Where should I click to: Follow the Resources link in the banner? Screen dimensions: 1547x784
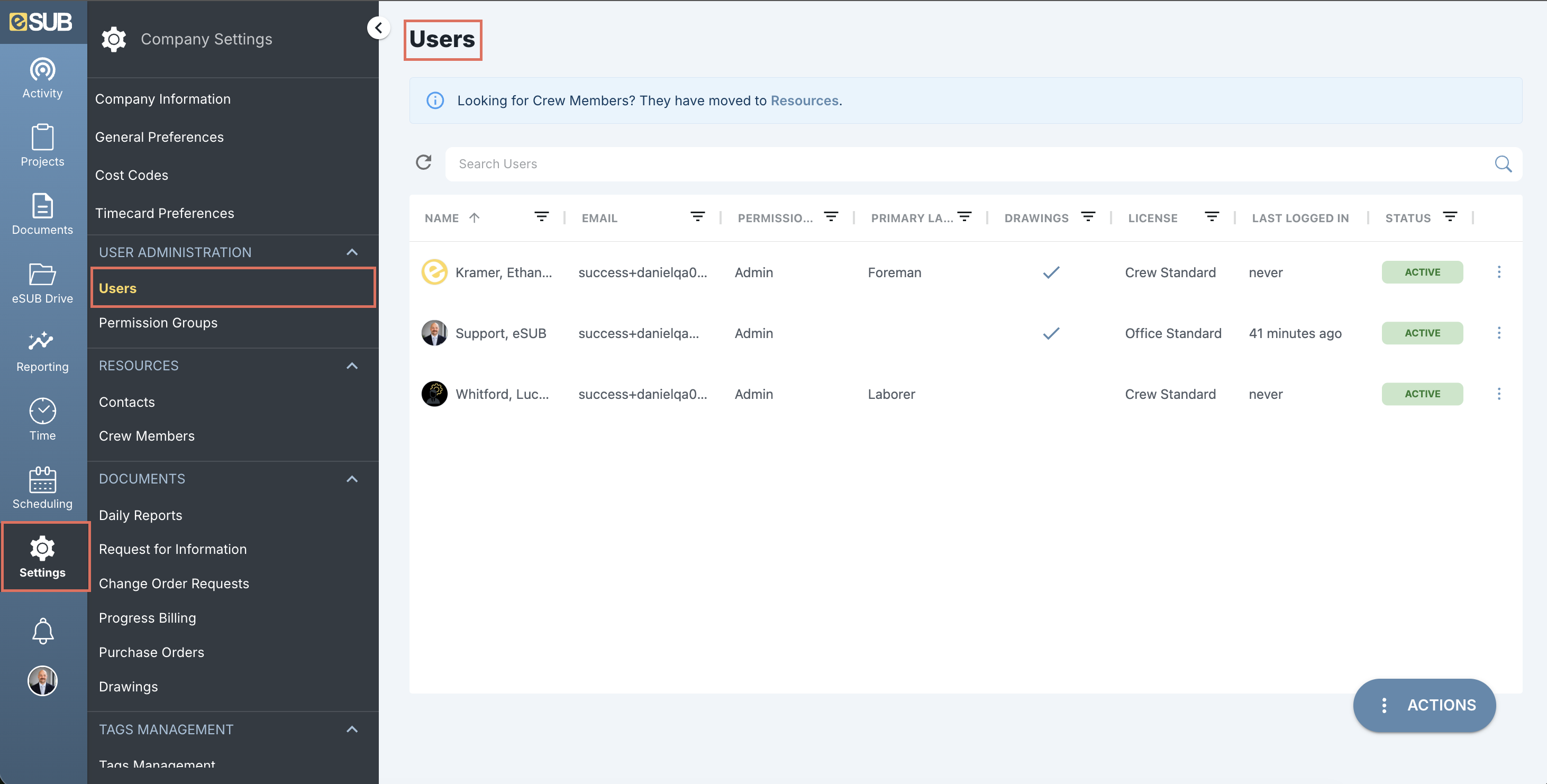[805, 101]
